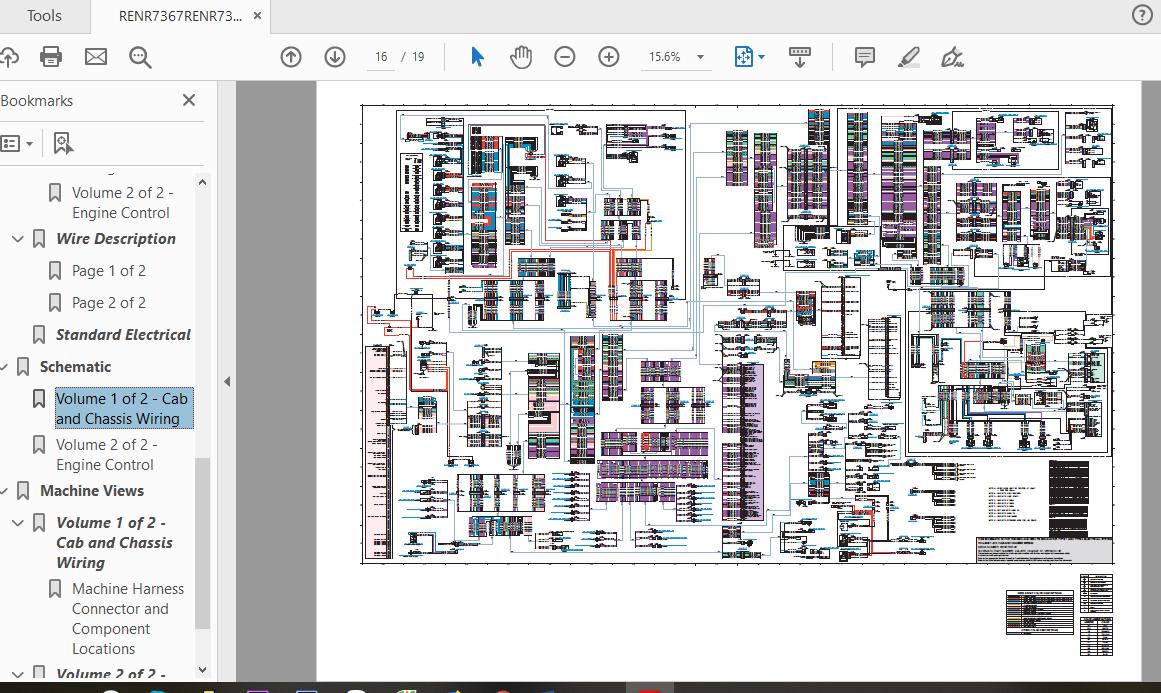Click the page number field showing 16
This screenshot has height=693, width=1161.
[x=381, y=57]
